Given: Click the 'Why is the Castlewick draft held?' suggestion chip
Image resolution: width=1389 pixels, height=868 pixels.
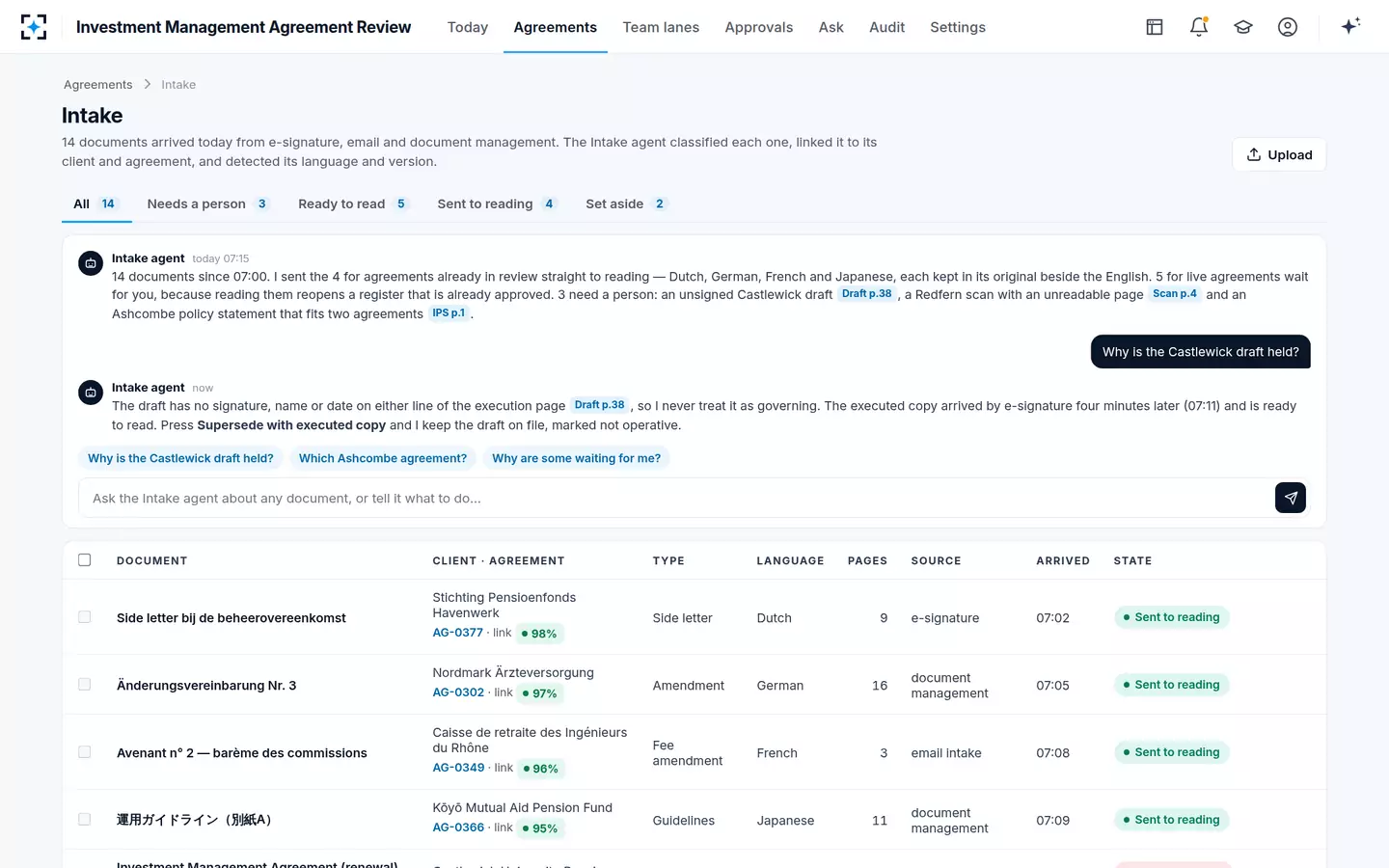Looking at the screenshot, I should coord(180,458).
